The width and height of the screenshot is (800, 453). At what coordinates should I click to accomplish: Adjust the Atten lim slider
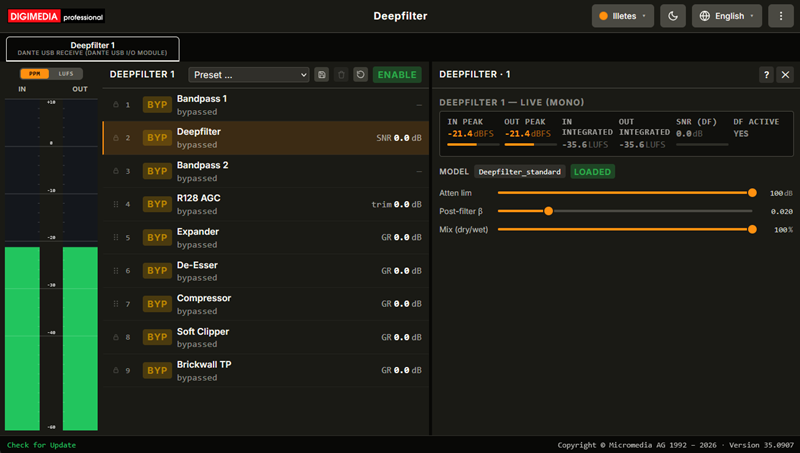pyautogui.click(x=625, y=193)
